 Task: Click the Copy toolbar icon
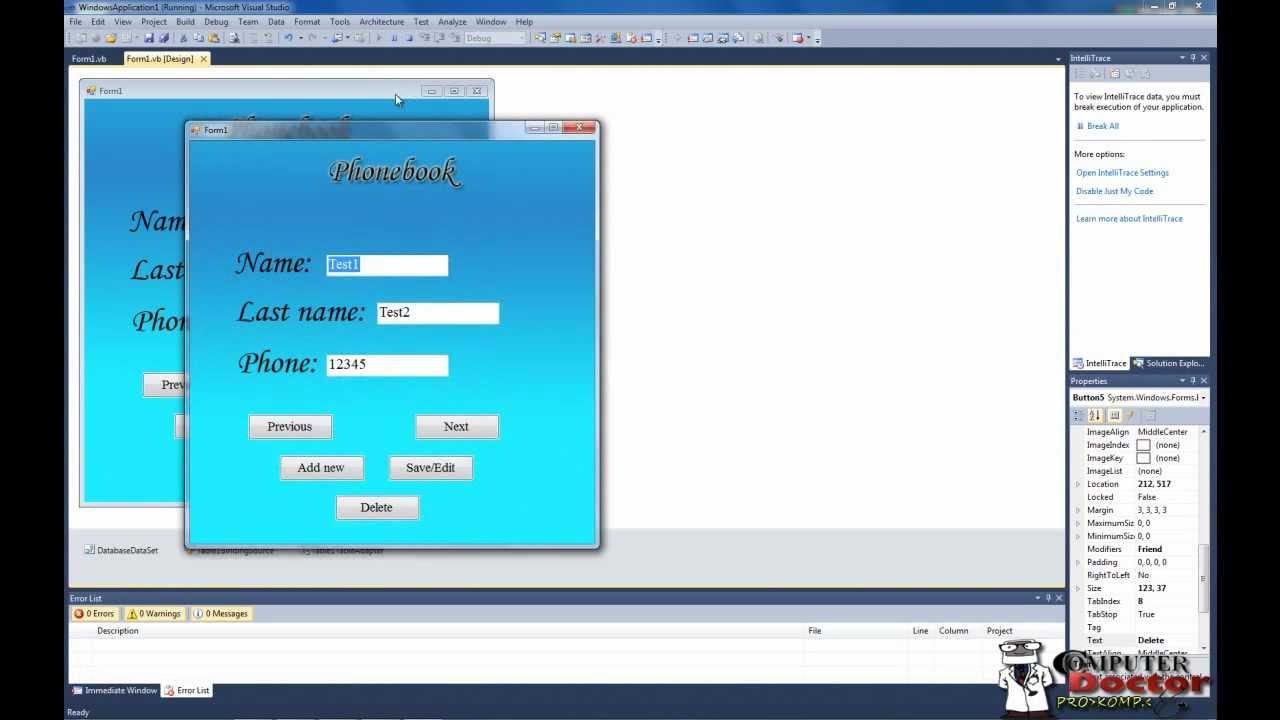[x=199, y=38]
